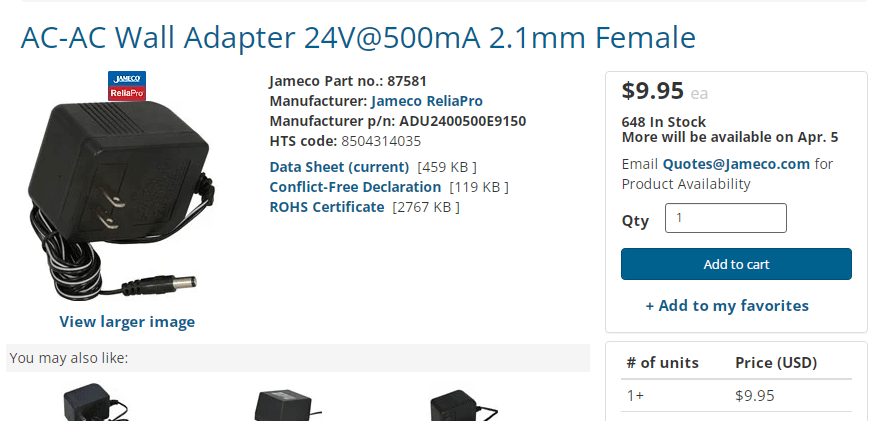Screen dimensions: 877x421
Task: Focus the Qty input field
Action: [725, 218]
